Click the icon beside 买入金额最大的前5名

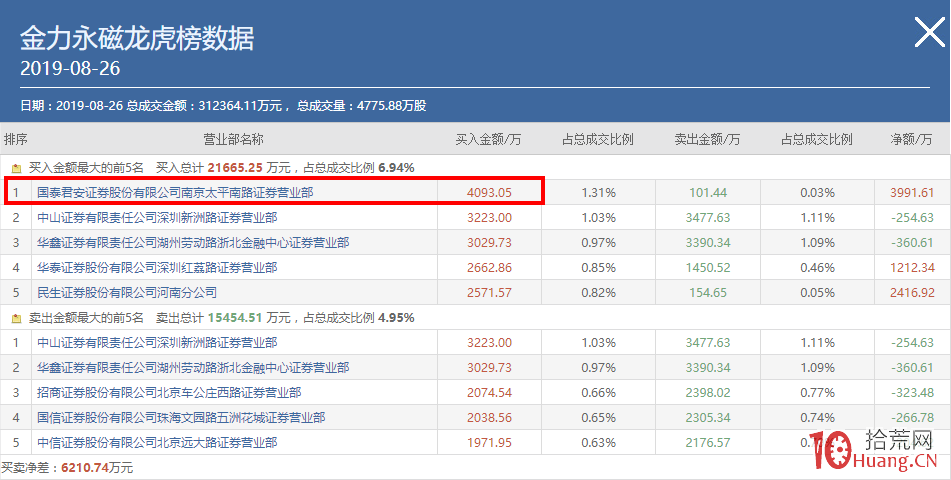click(x=16, y=168)
